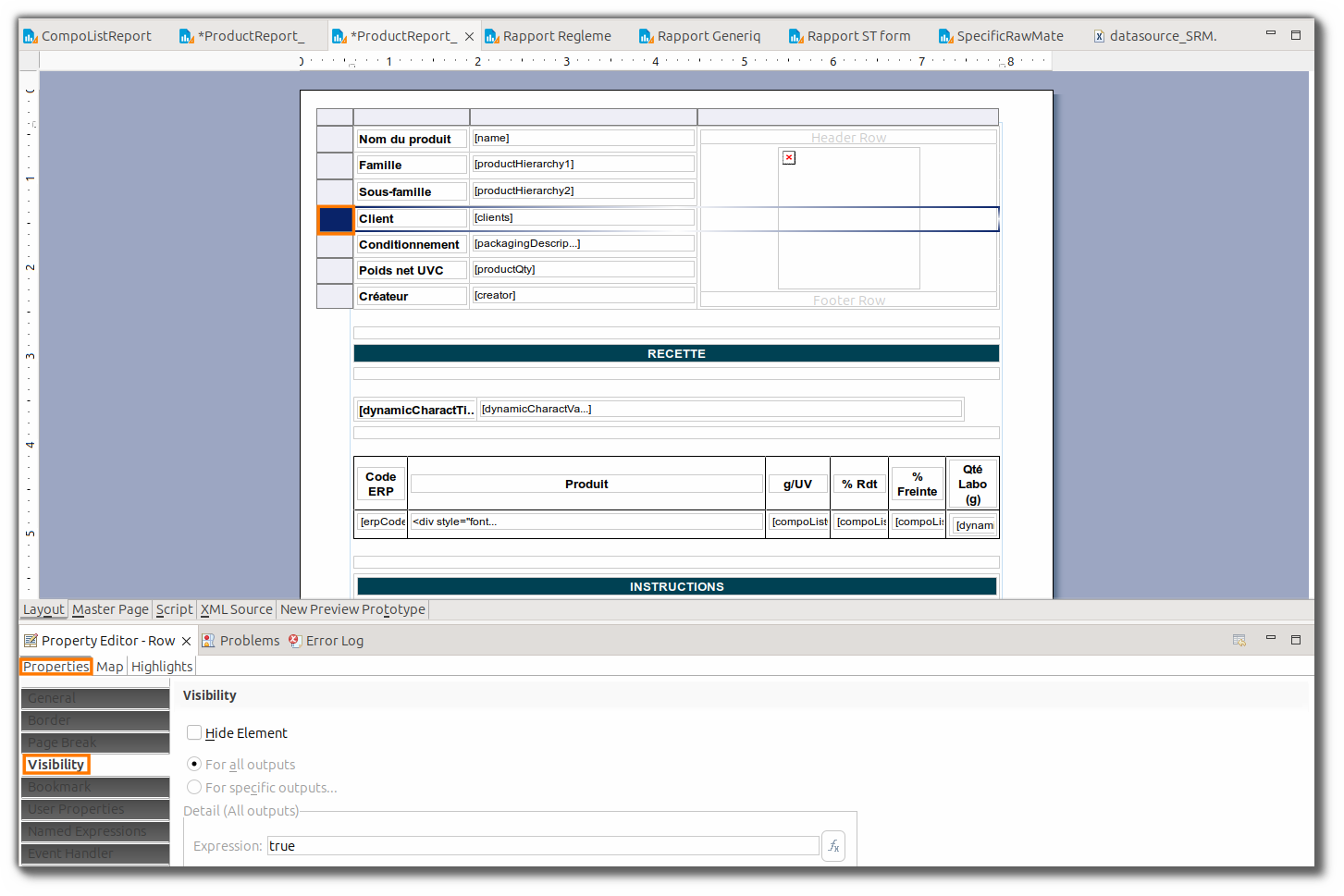Close the ProductReport editor tab
Screen dimensions: 1344x896
click(469, 36)
